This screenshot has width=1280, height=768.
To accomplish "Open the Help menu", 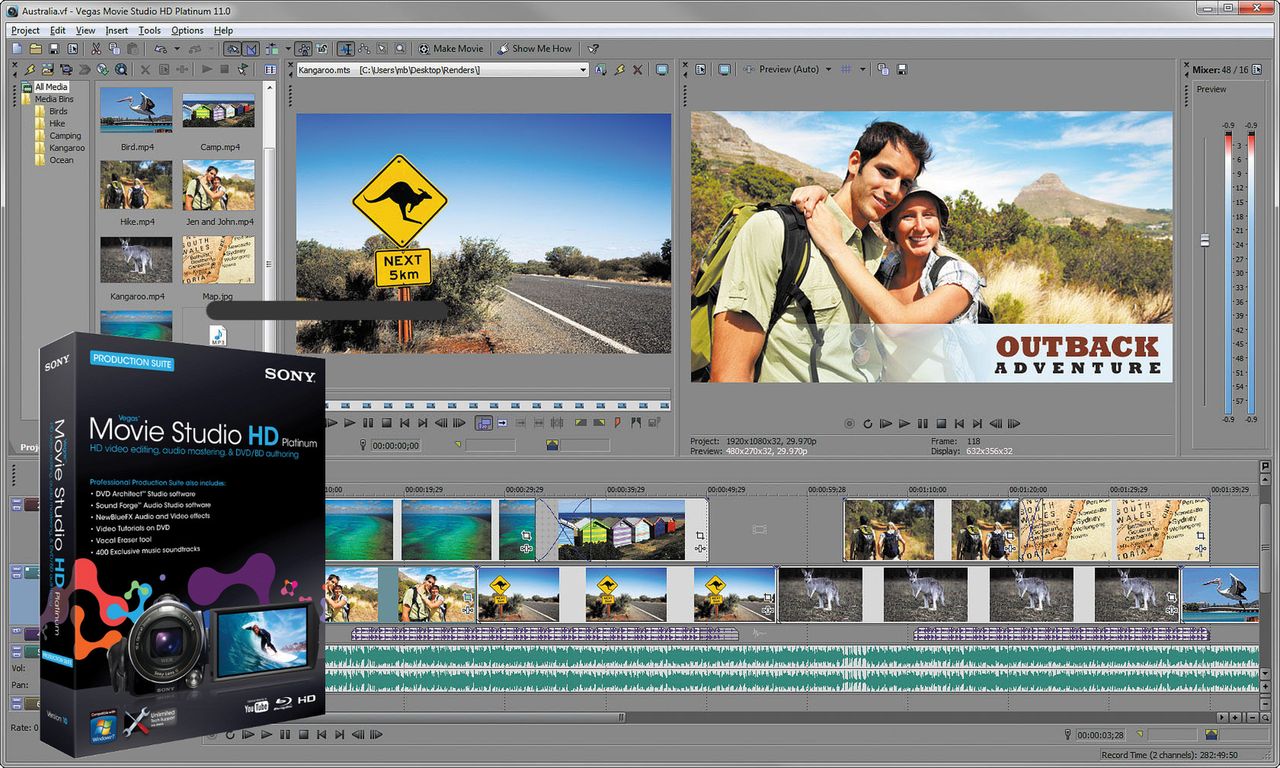I will pos(223,31).
